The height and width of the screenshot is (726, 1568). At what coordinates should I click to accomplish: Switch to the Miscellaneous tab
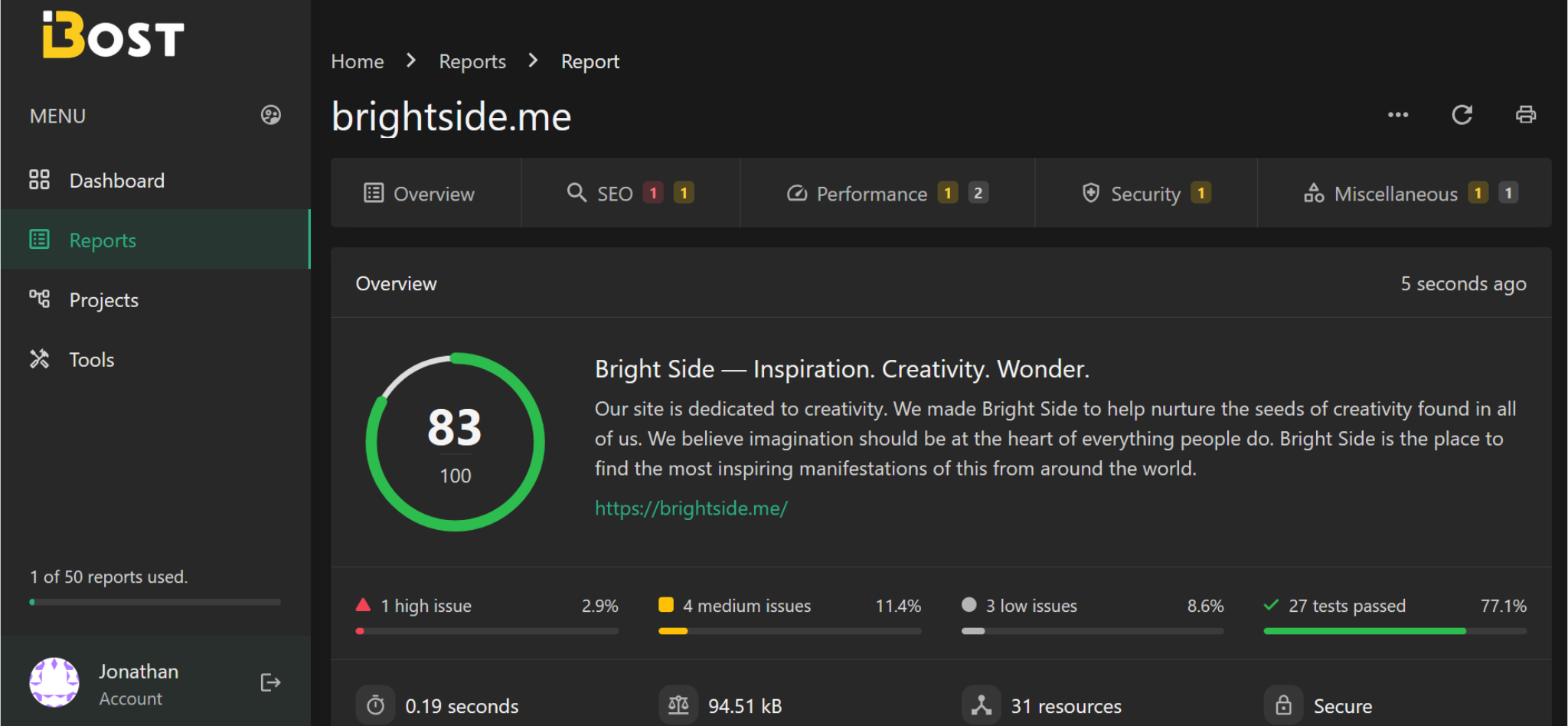pos(1405,193)
